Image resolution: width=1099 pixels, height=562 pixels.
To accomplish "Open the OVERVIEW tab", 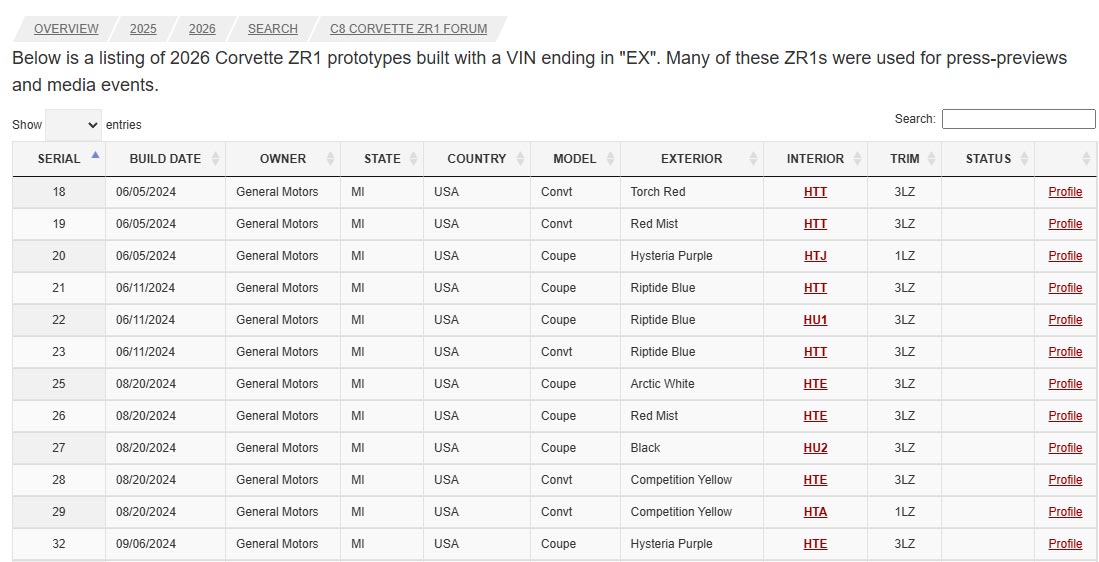I will (66, 29).
